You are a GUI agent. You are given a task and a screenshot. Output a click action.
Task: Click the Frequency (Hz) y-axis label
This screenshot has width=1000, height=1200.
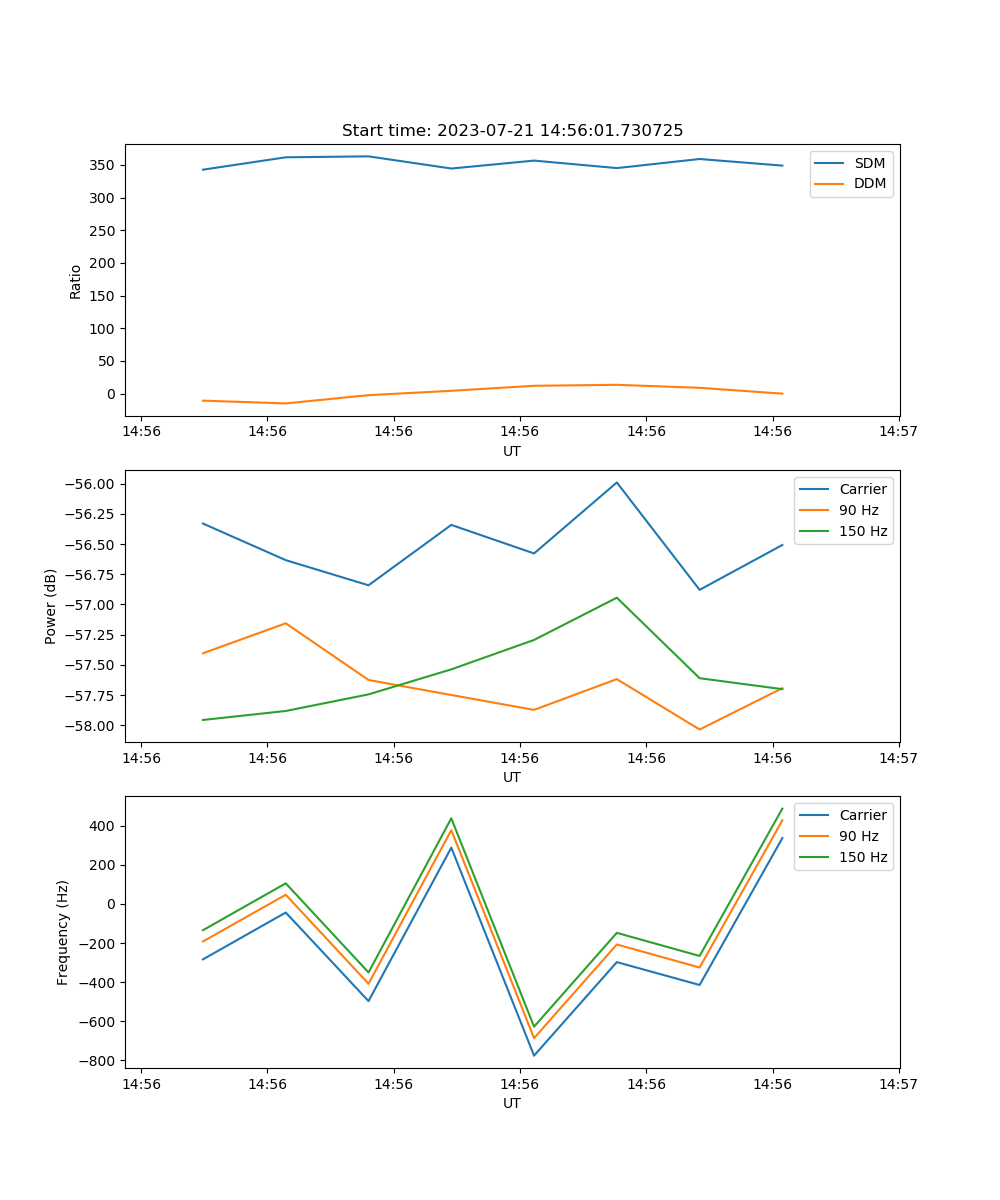[63, 932]
